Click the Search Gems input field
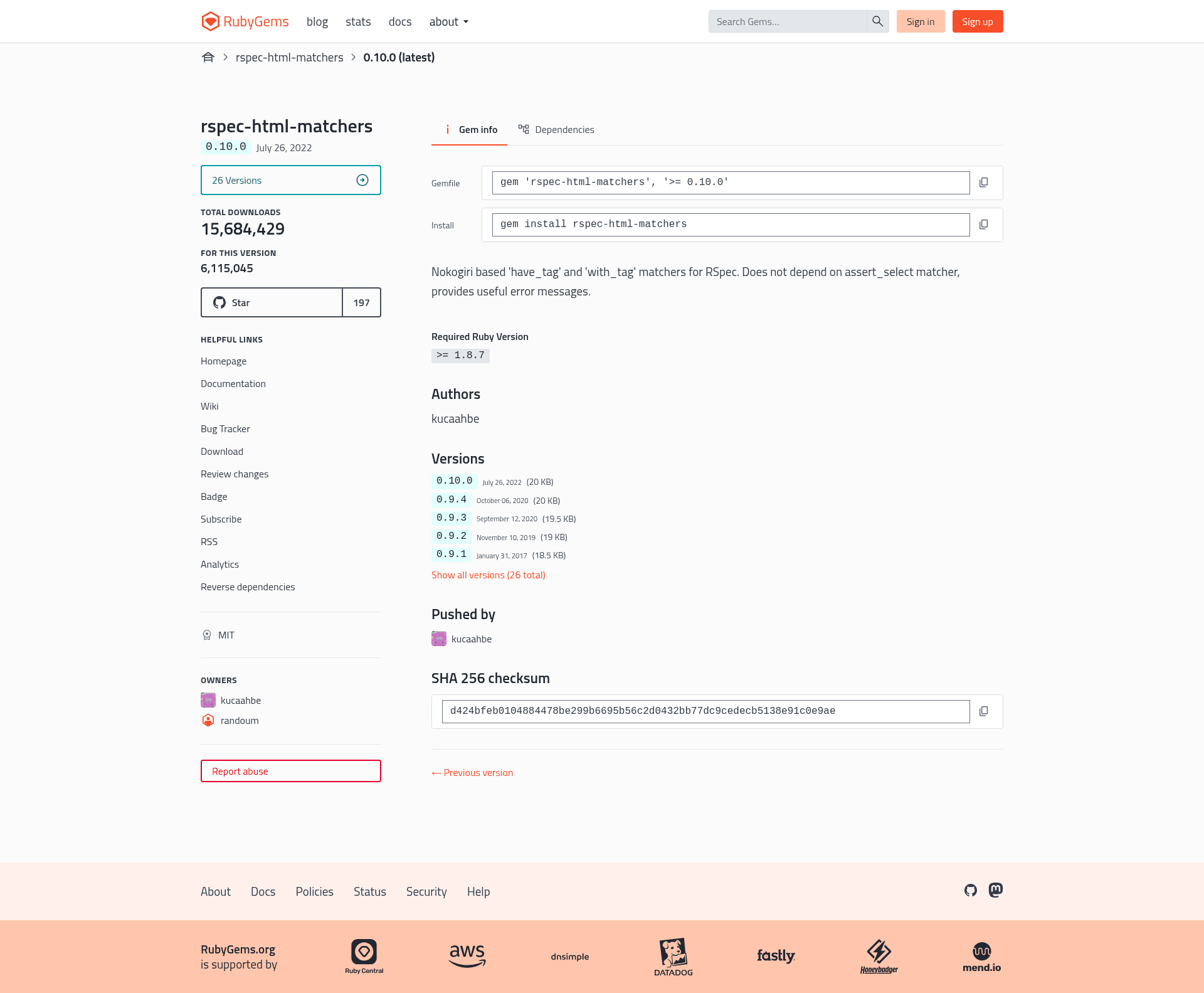Image resolution: width=1204 pixels, height=993 pixels. (x=788, y=21)
